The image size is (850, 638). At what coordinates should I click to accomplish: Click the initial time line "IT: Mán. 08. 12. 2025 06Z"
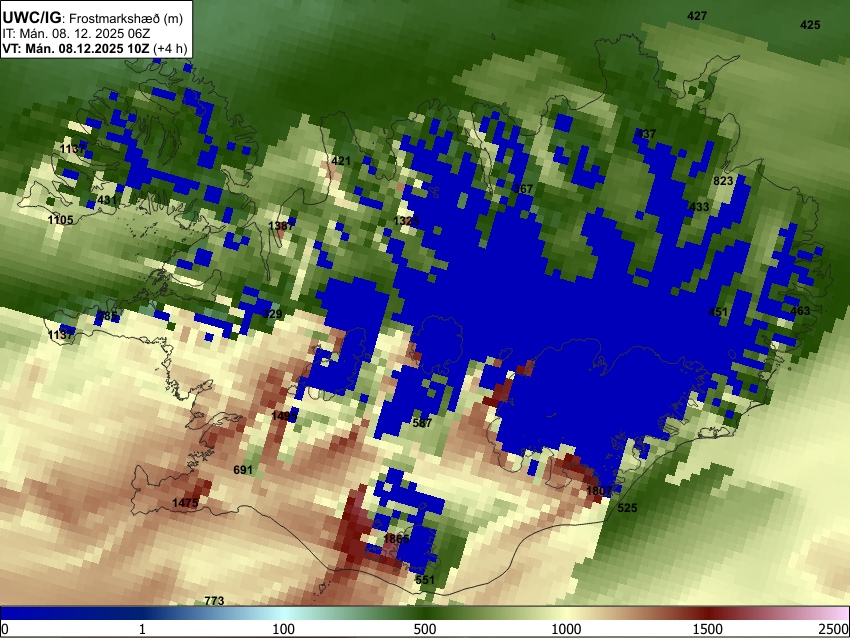[x=76, y=33]
